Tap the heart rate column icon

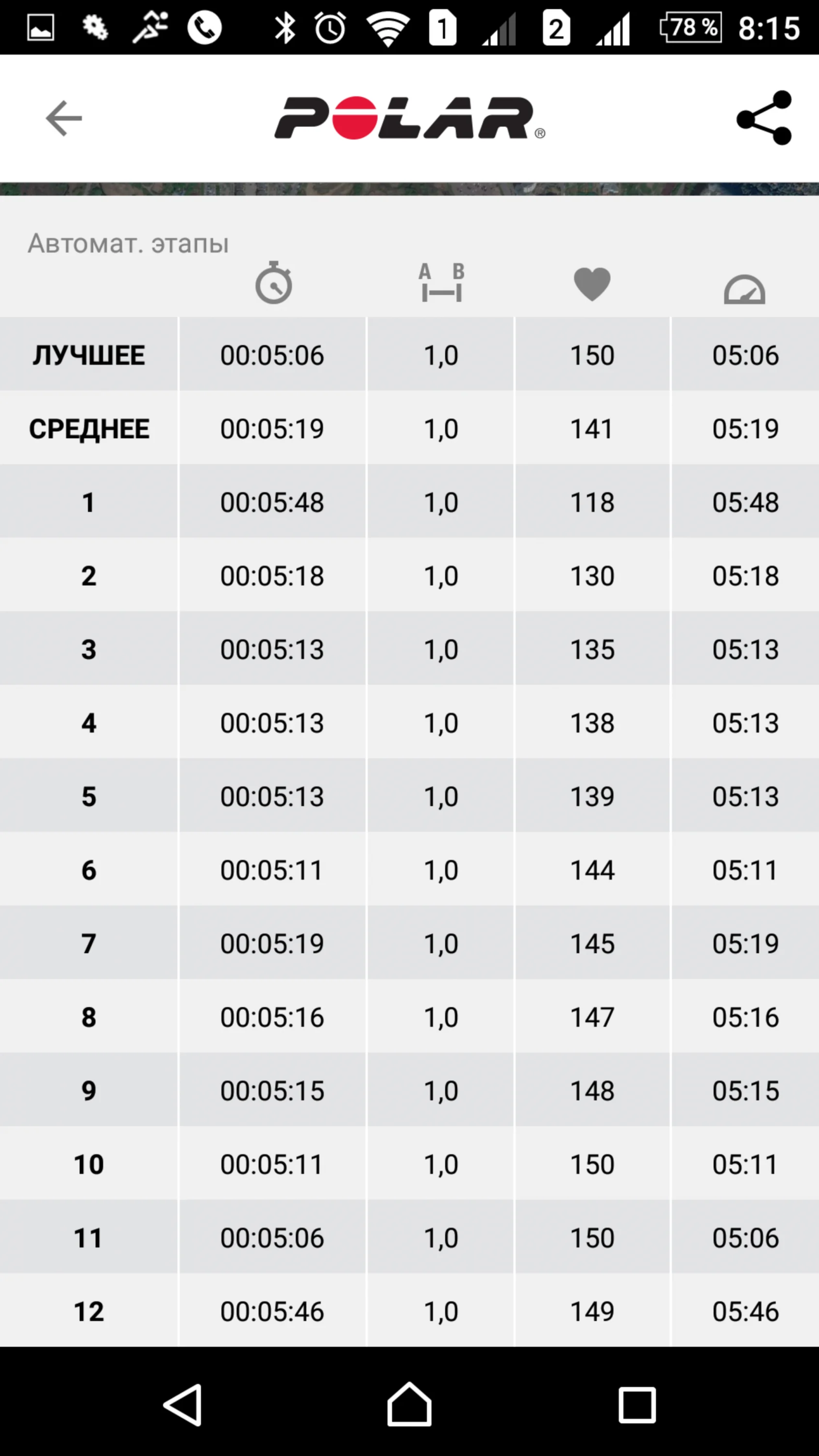[592, 284]
